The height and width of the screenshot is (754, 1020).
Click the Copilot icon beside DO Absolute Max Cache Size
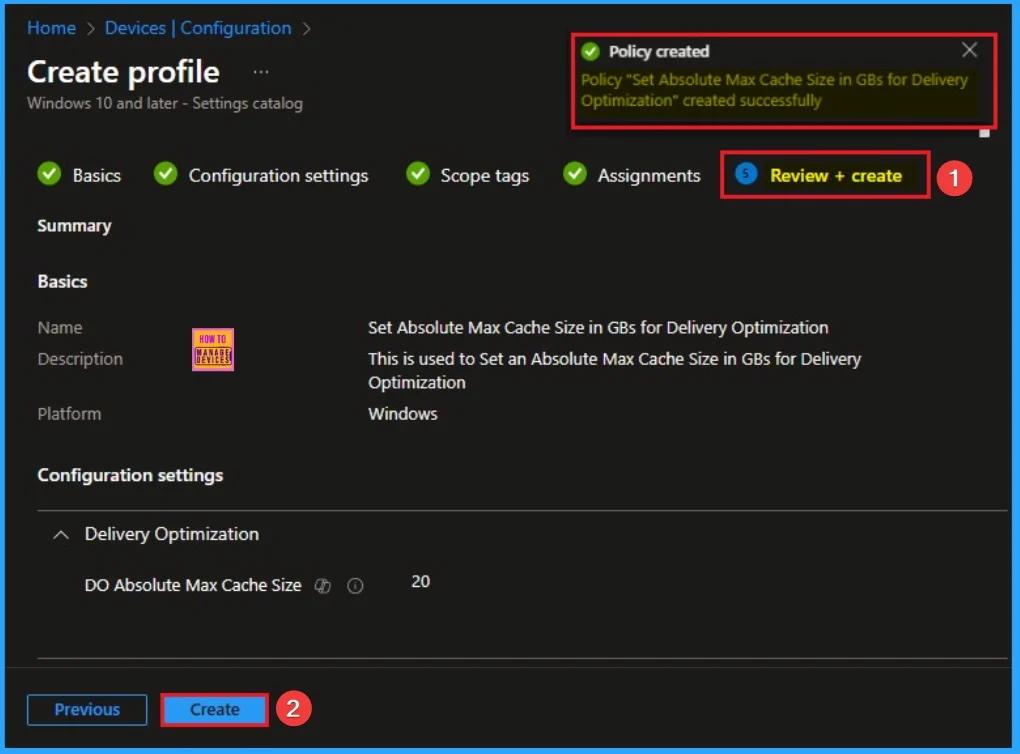[322, 587]
